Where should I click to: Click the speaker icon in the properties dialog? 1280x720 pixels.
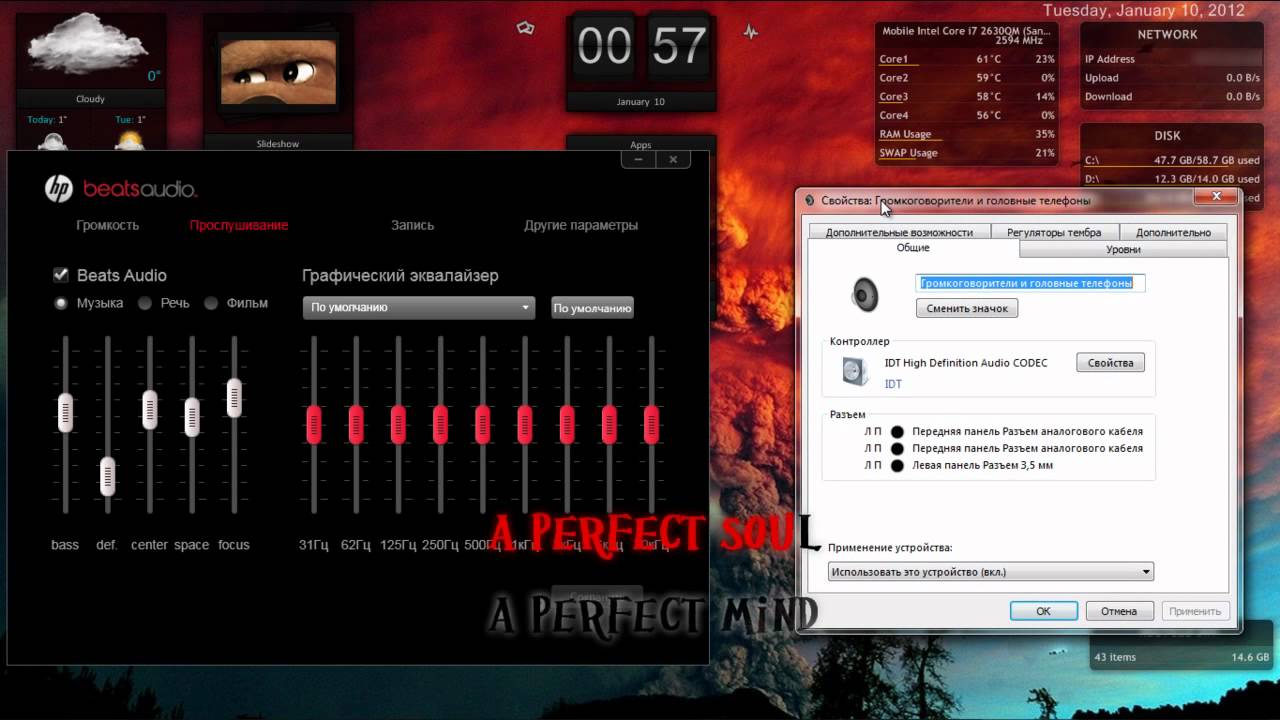coord(865,295)
